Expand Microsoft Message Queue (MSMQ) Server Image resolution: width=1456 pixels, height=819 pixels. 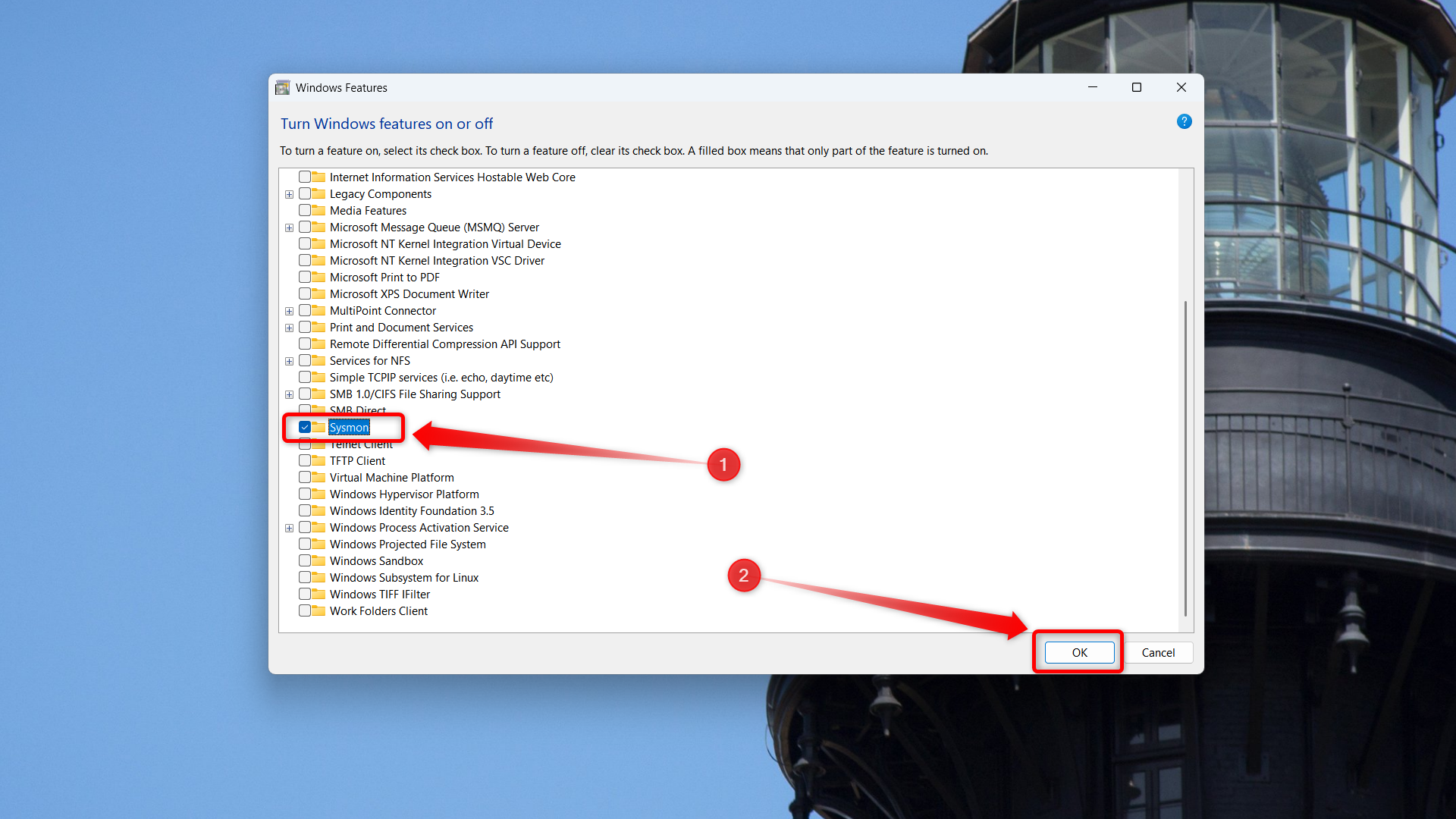click(289, 227)
